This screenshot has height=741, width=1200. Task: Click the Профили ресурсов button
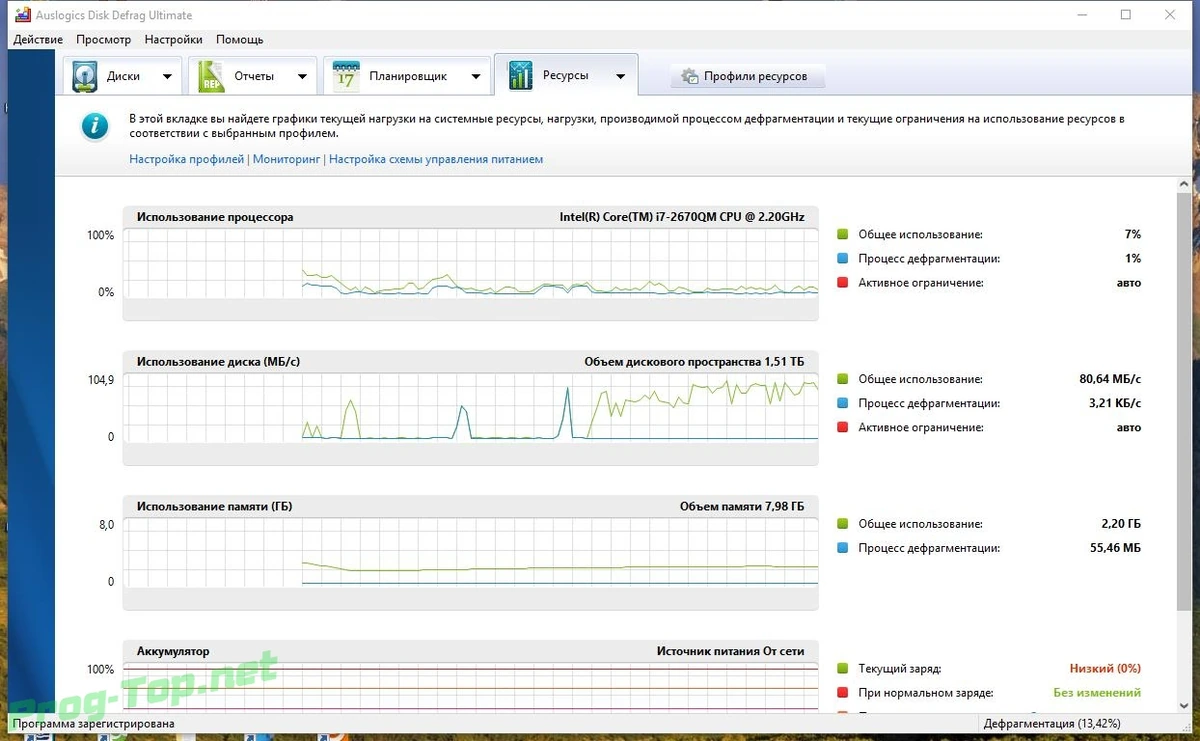pyautogui.click(x=747, y=76)
